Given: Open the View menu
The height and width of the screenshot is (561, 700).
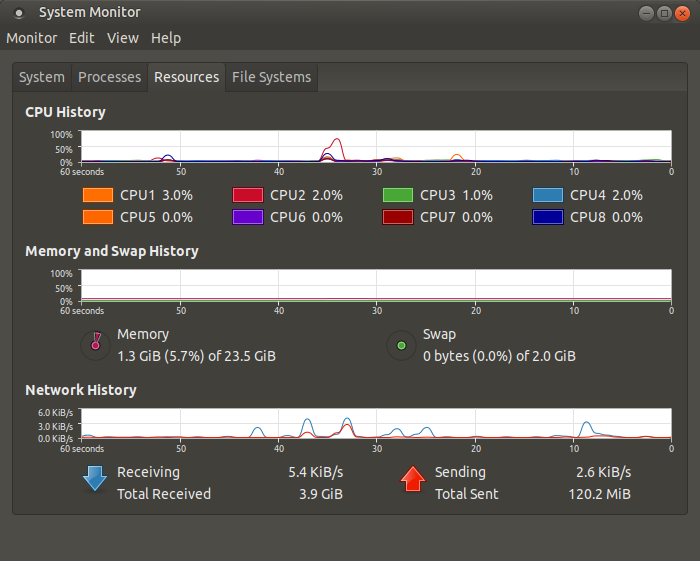Looking at the screenshot, I should 123,38.
